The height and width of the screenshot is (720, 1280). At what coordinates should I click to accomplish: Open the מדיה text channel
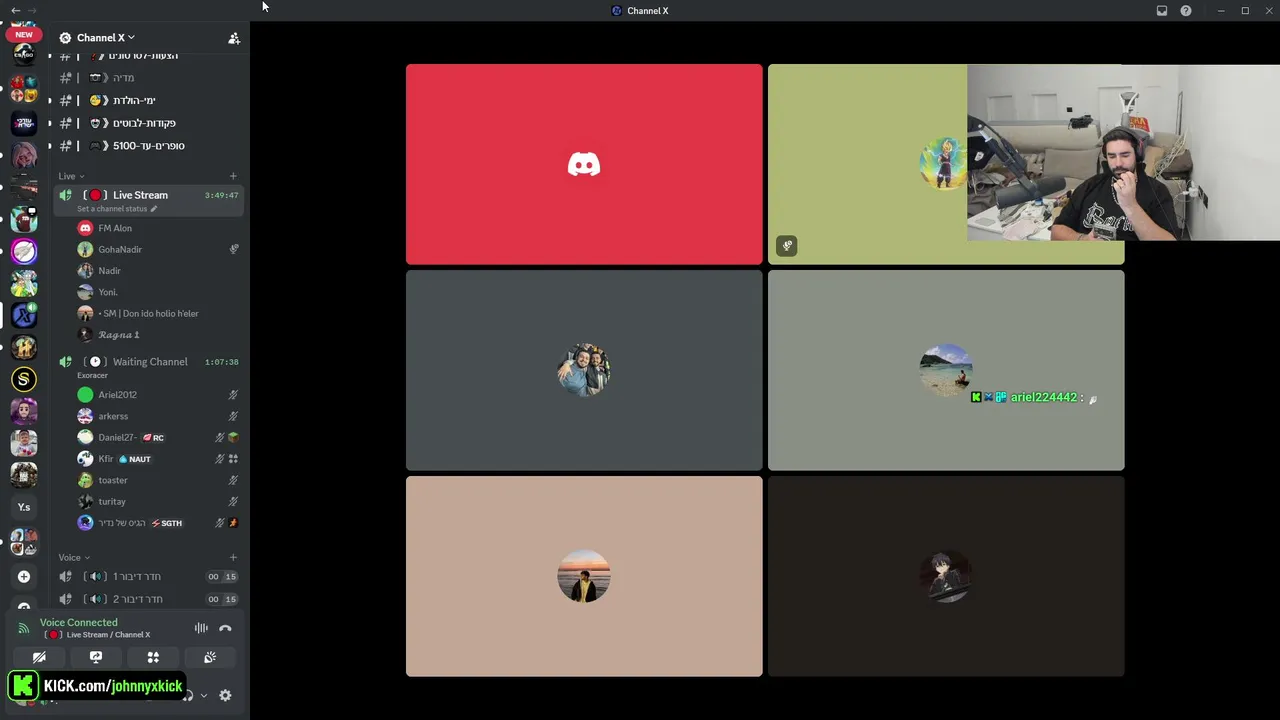(147, 78)
